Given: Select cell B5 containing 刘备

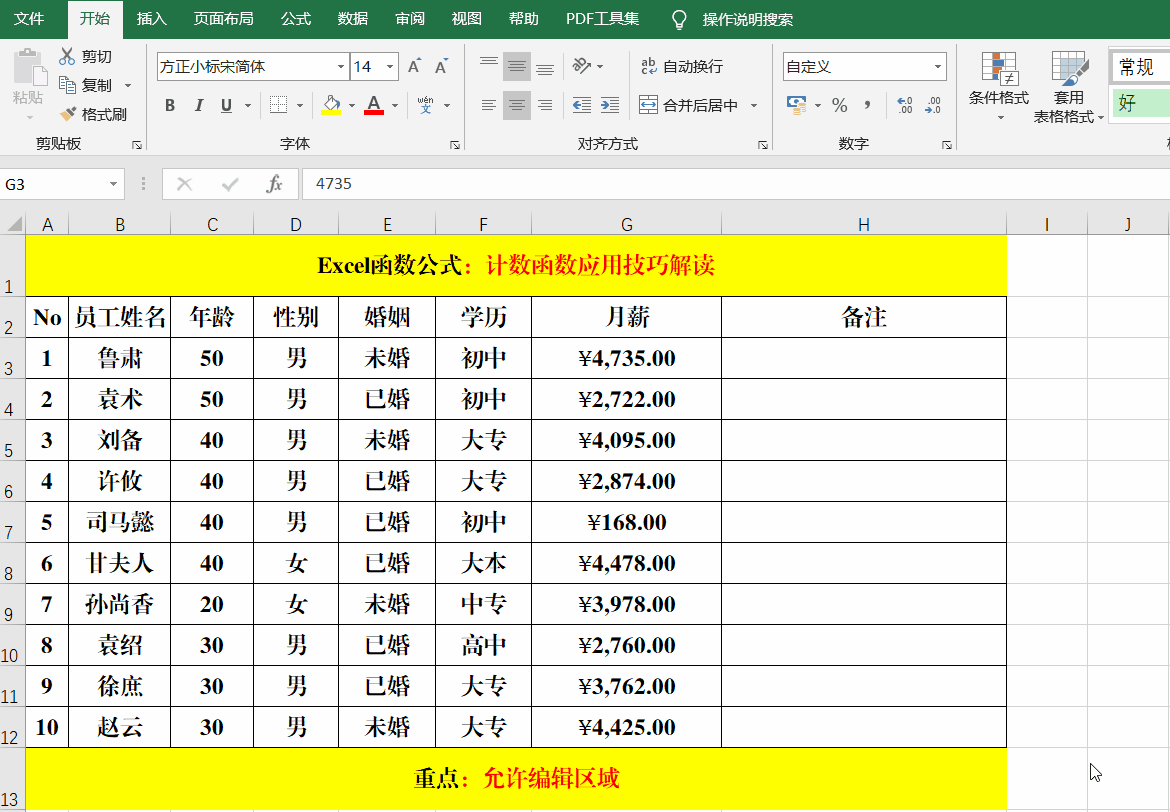Looking at the screenshot, I should [x=118, y=440].
